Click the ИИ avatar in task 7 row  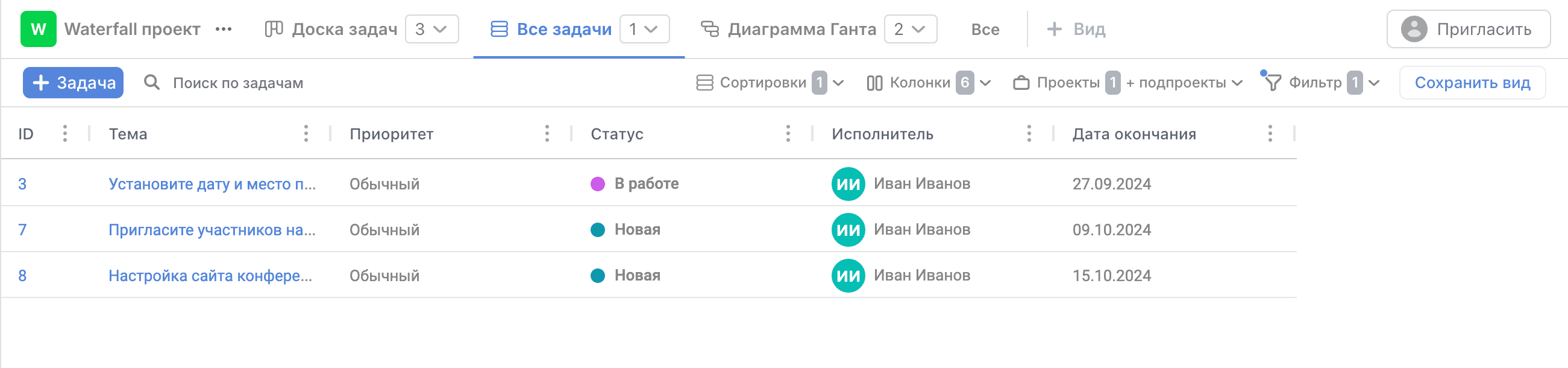pos(848,230)
